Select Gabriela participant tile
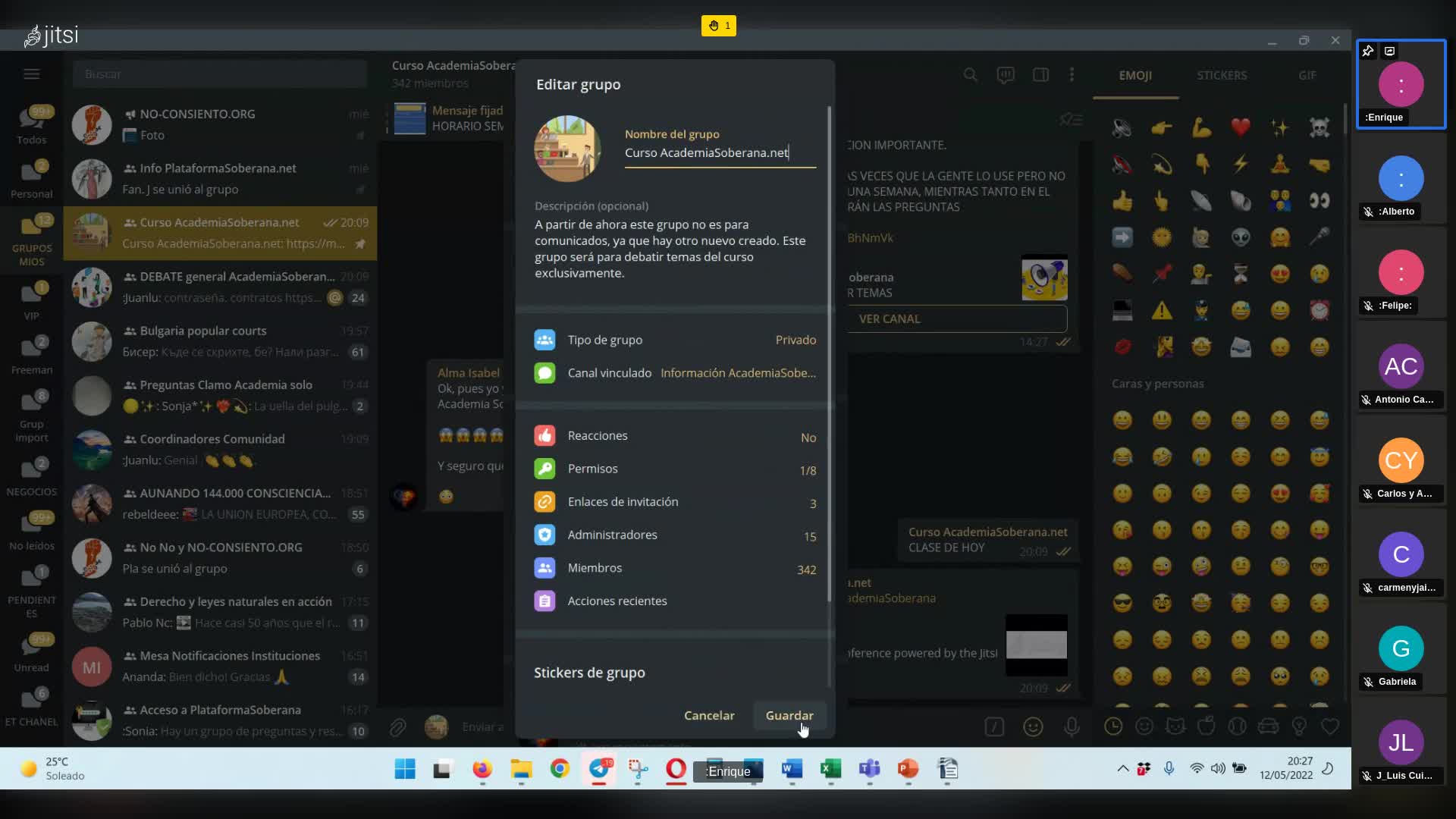1456x819 pixels. pos(1401,648)
